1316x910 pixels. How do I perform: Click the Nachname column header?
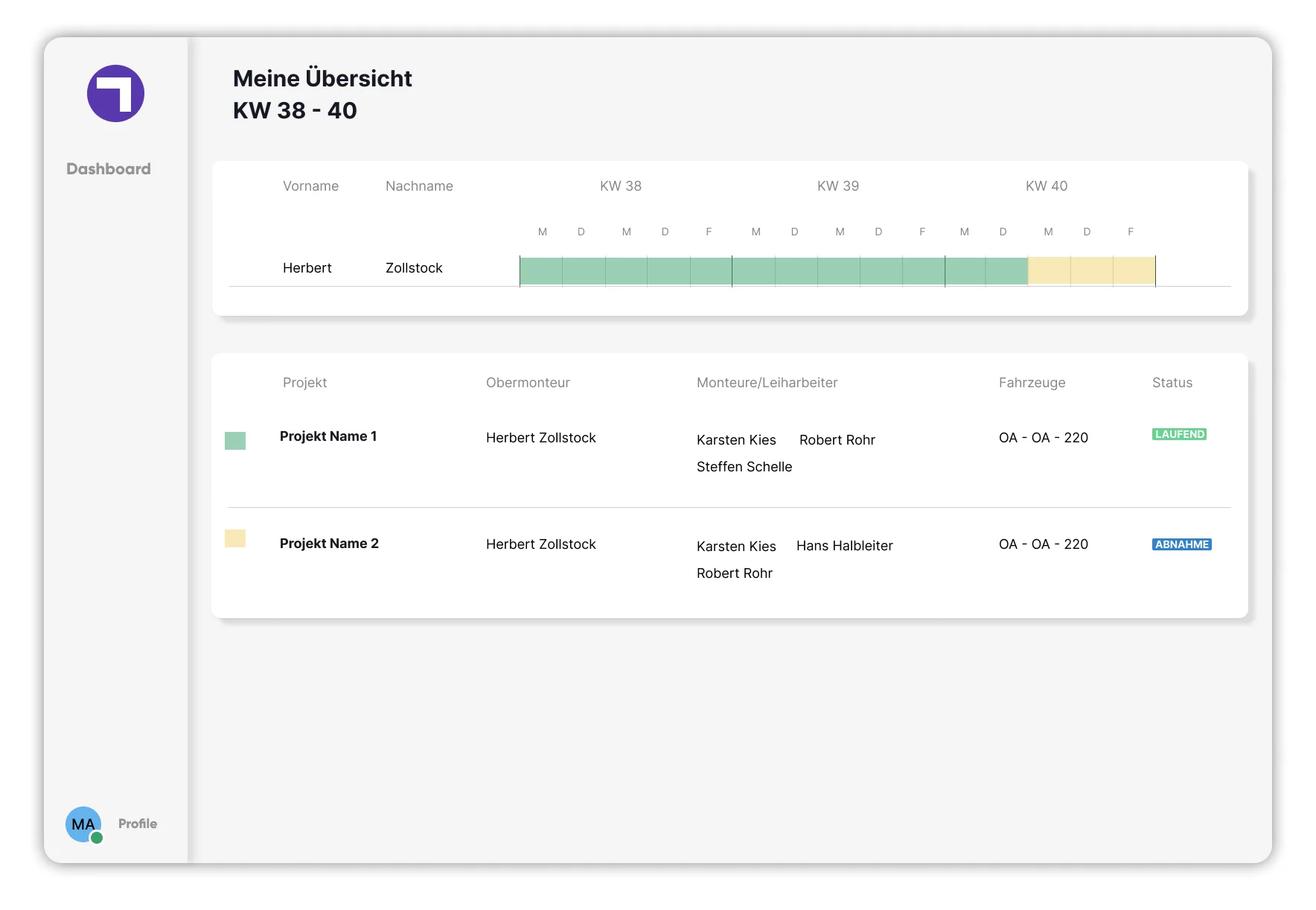pyautogui.click(x=419, y=186)
